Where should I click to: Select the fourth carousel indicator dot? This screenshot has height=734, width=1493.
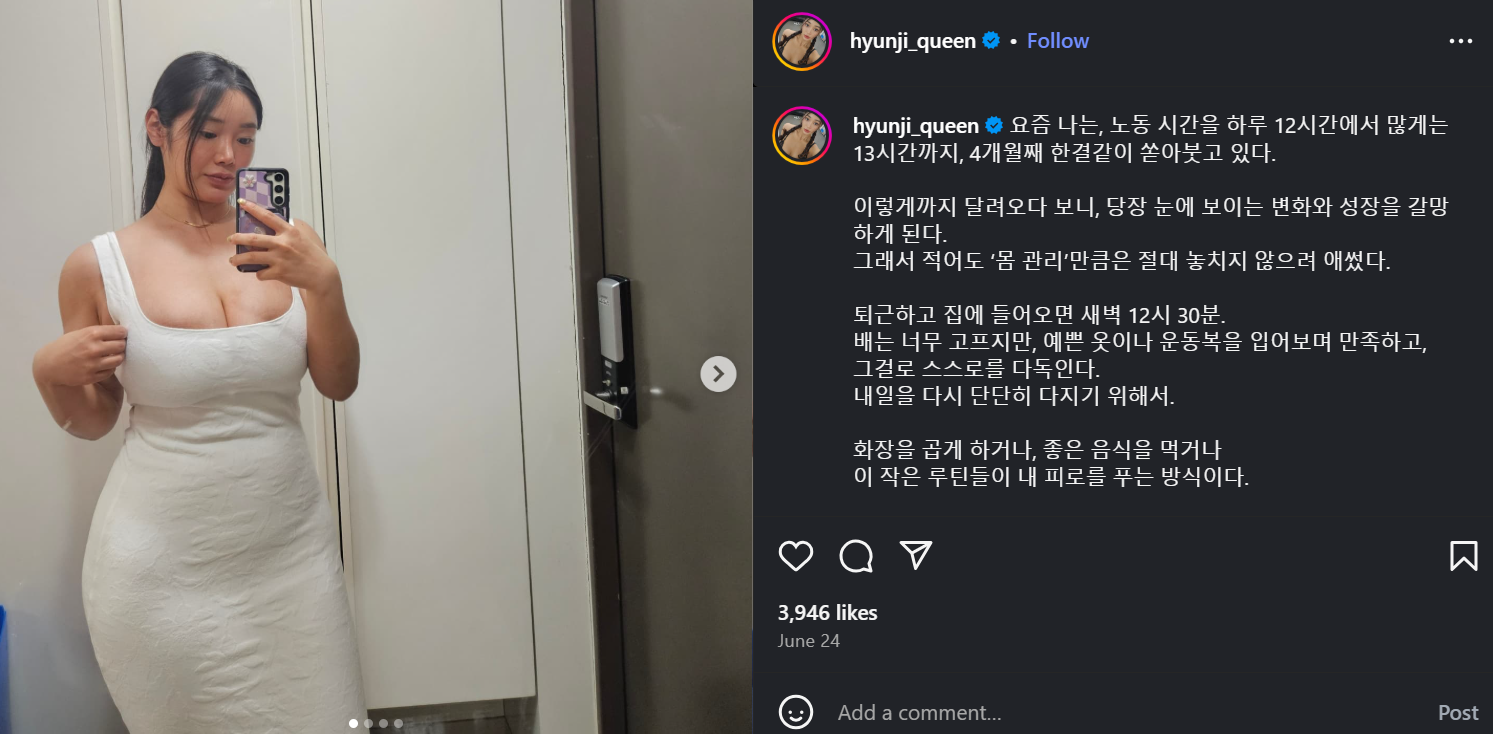[x=398, y=723]
